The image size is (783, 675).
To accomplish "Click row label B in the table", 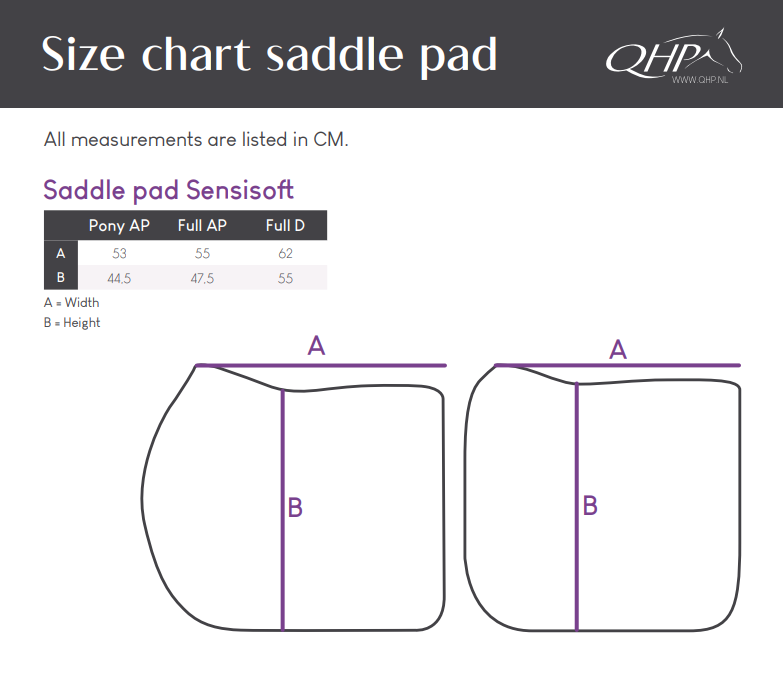I will click(x=61, y=277).
